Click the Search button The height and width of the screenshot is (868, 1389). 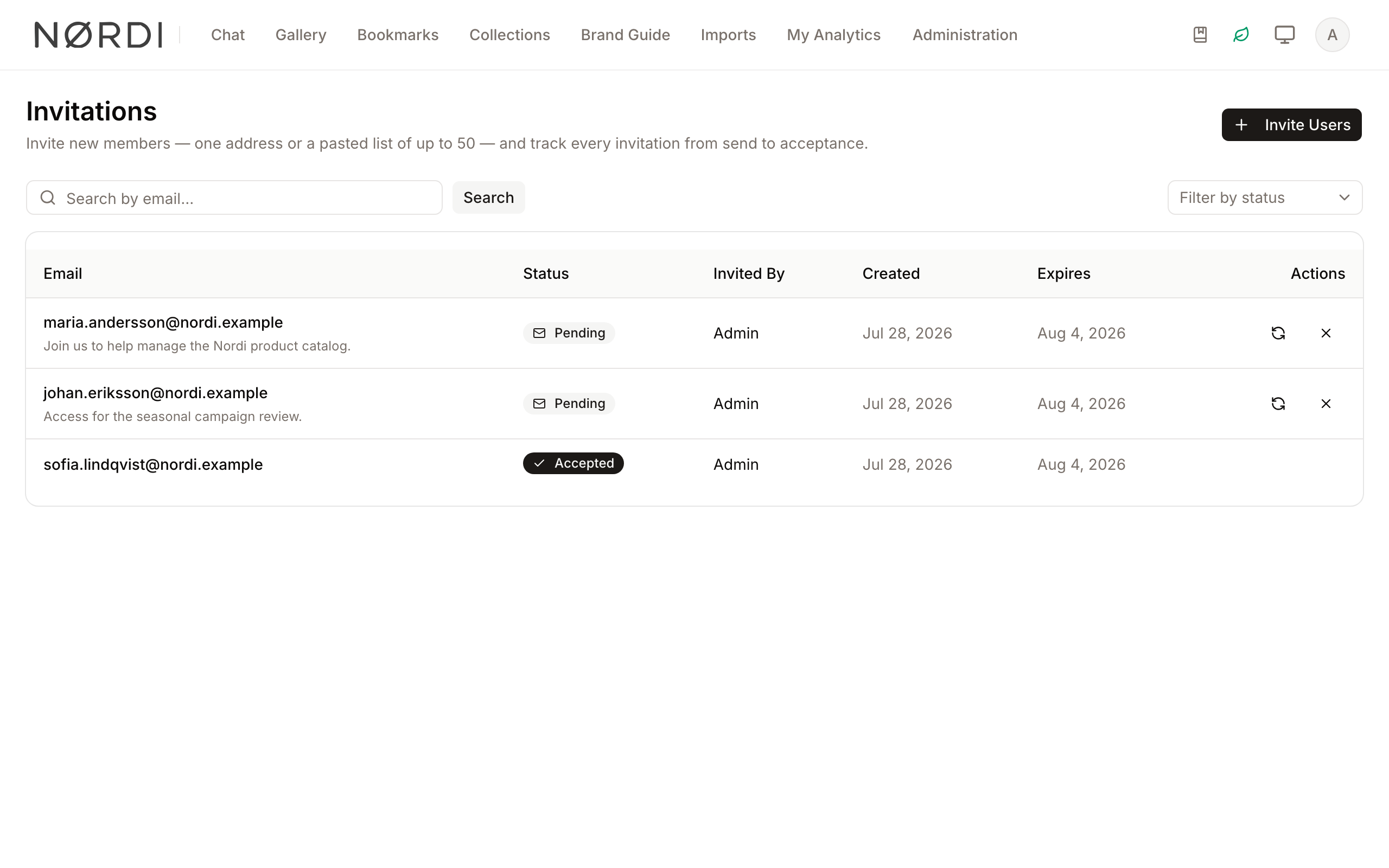[x=488, y=197]
